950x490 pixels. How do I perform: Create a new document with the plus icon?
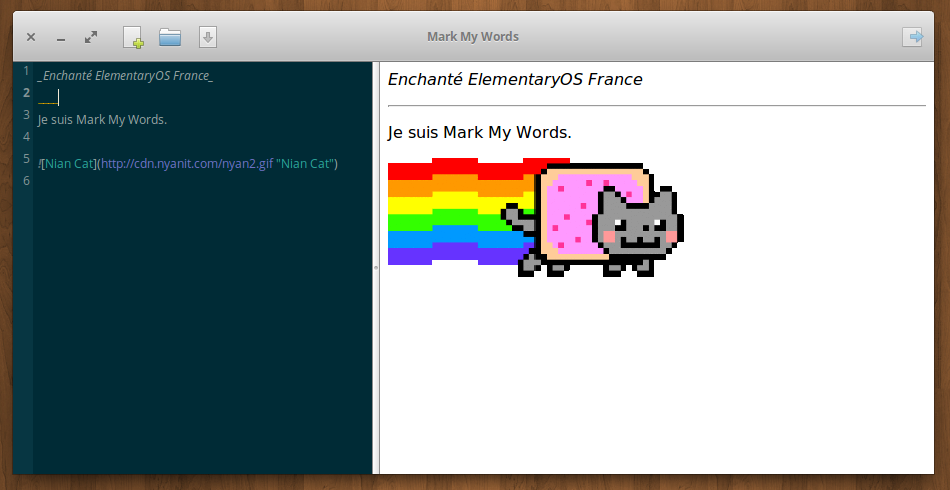pyautogui.click(x=133, y=37)
